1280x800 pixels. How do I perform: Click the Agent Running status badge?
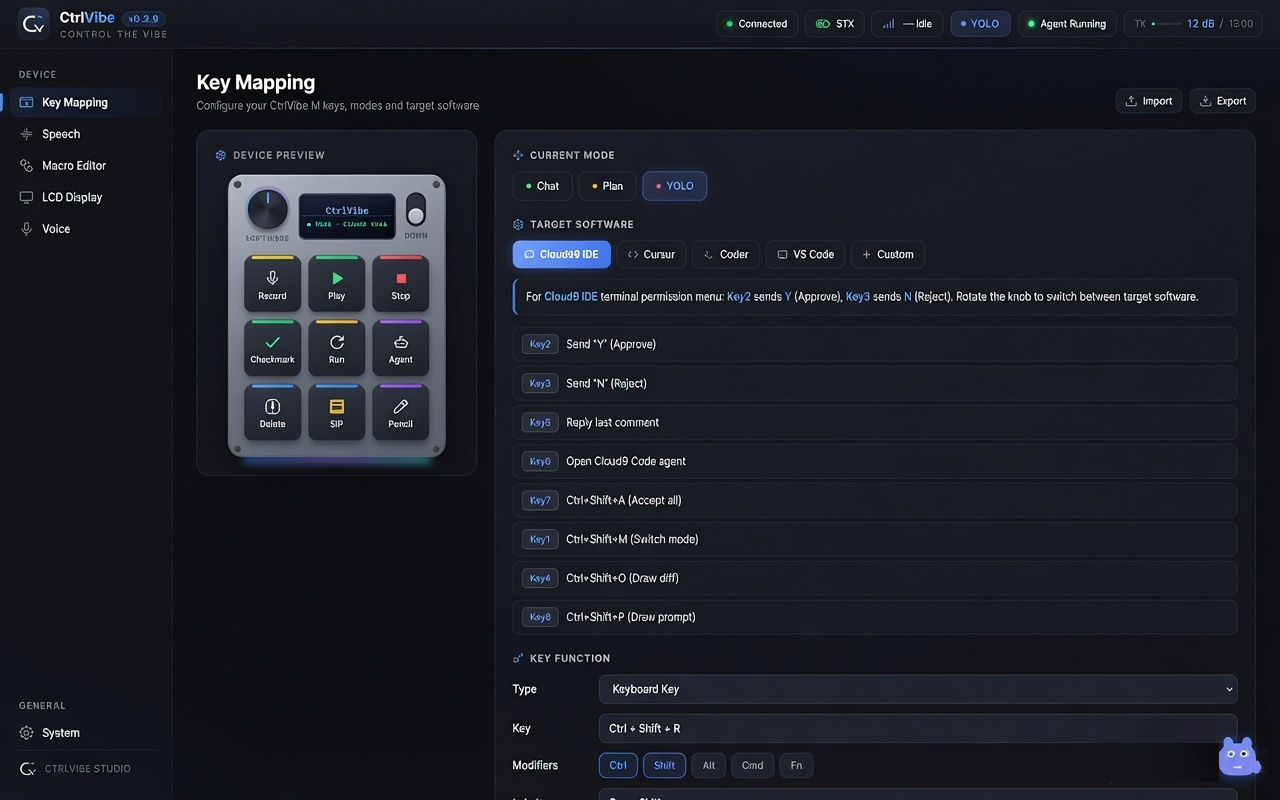click(x=1067, y=24)
